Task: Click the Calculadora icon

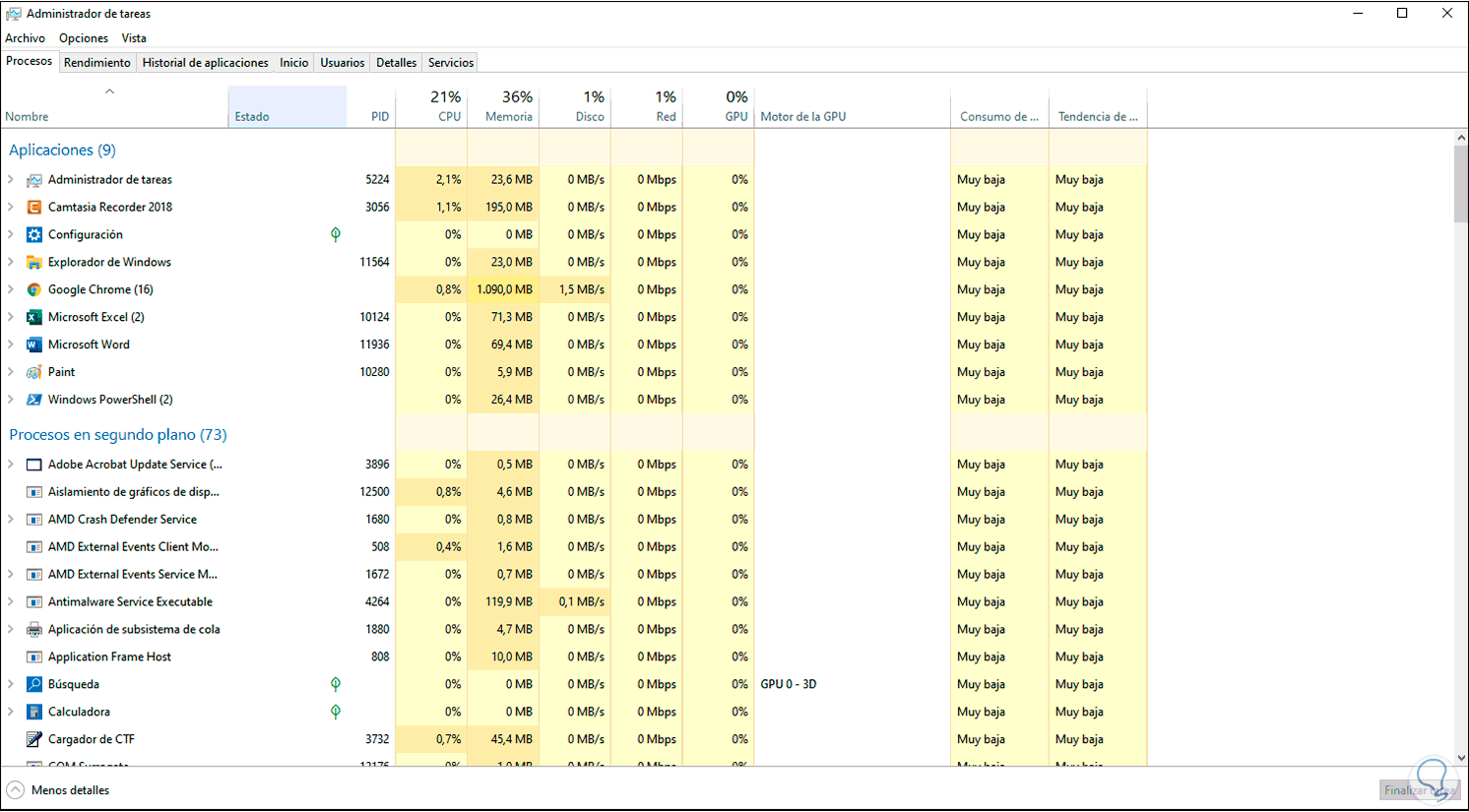Action: (34, 713)
